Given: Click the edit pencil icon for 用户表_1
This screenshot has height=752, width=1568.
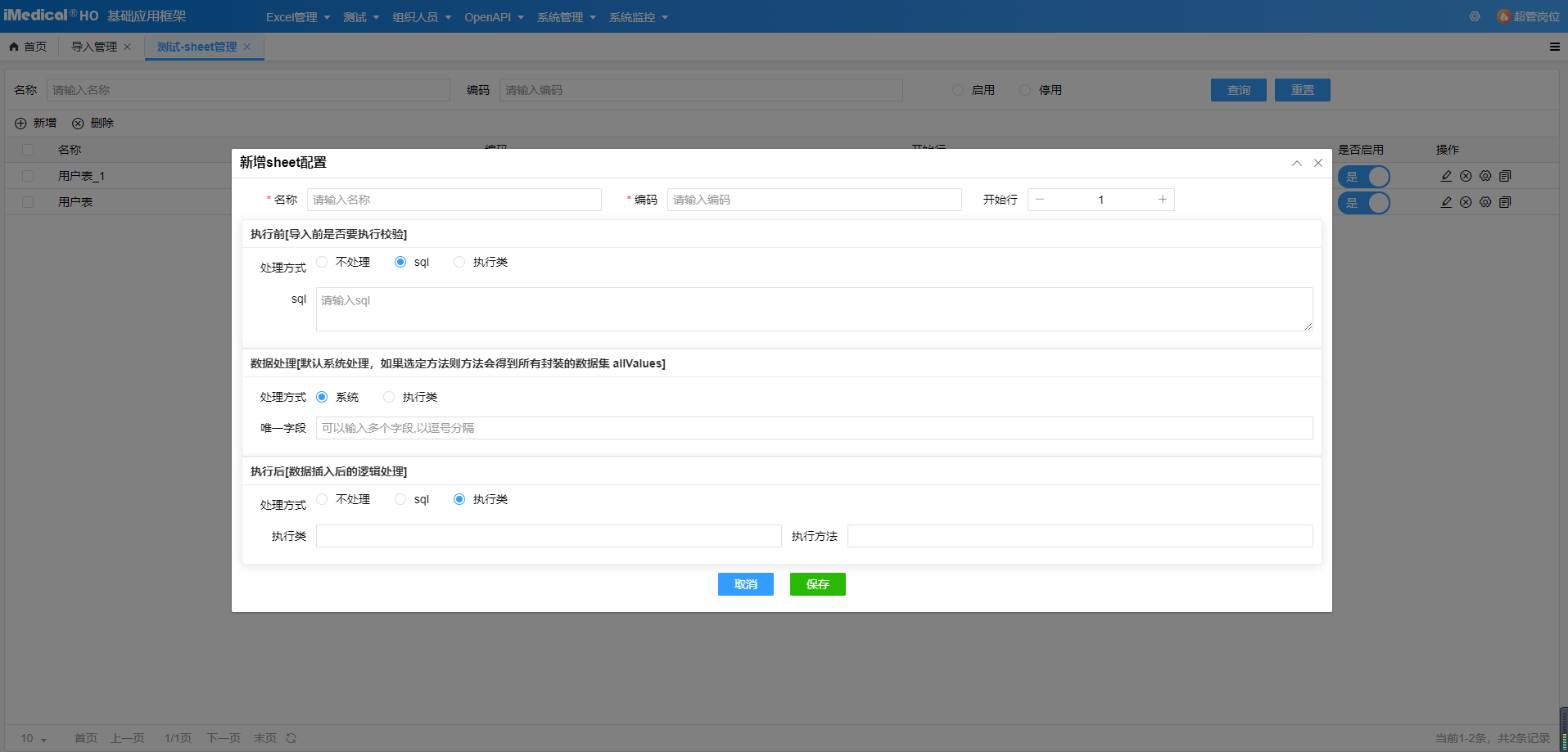Looking at the screenshot, I should [x=1446, y=176].
